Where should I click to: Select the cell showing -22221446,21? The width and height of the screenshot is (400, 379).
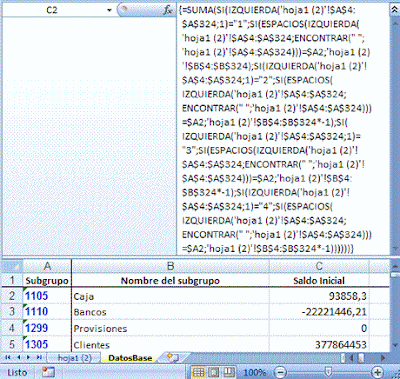click(319, 312)
